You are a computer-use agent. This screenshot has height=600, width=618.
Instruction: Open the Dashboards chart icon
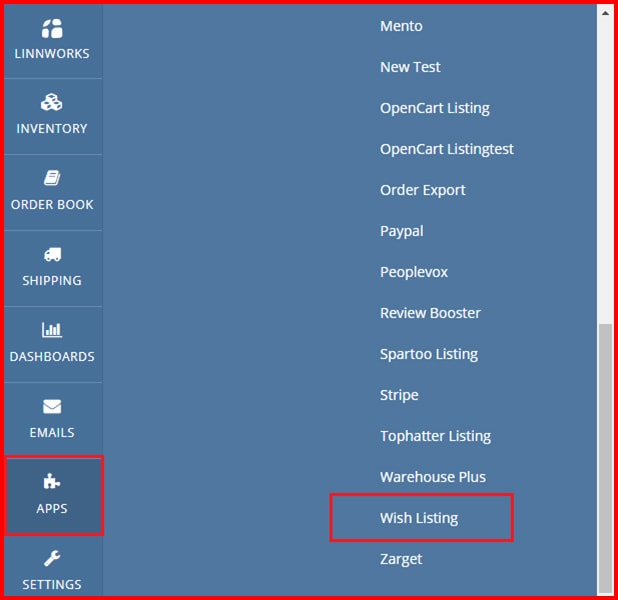[52, 330]
